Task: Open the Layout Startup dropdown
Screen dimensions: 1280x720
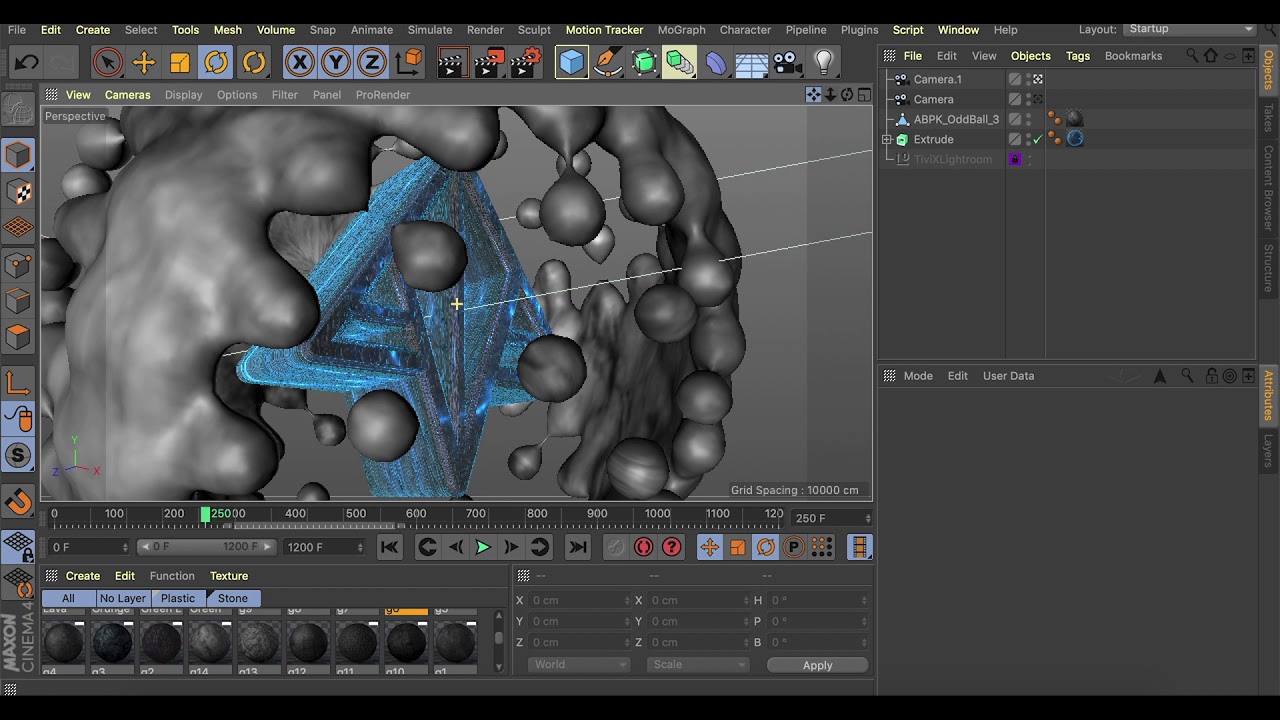Action: coord(1189,29)
